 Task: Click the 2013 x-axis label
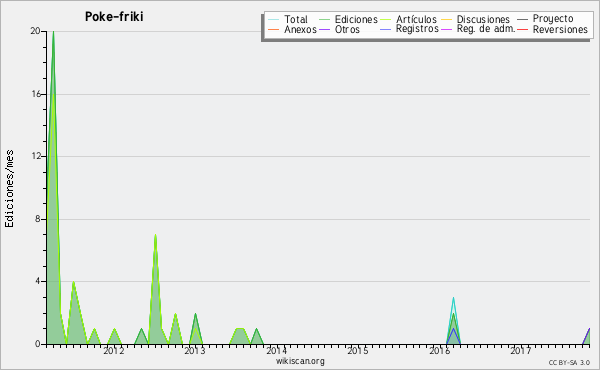(195, 350)
